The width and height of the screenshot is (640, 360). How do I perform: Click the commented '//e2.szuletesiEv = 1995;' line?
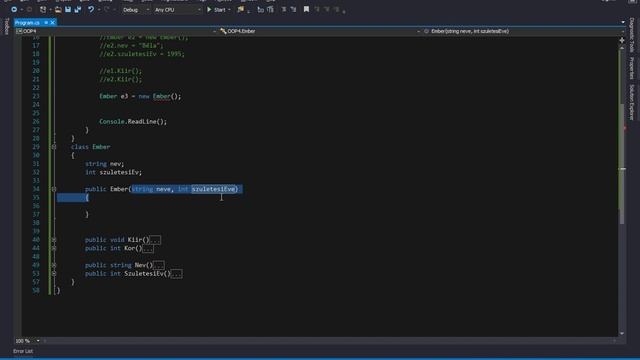142,54
